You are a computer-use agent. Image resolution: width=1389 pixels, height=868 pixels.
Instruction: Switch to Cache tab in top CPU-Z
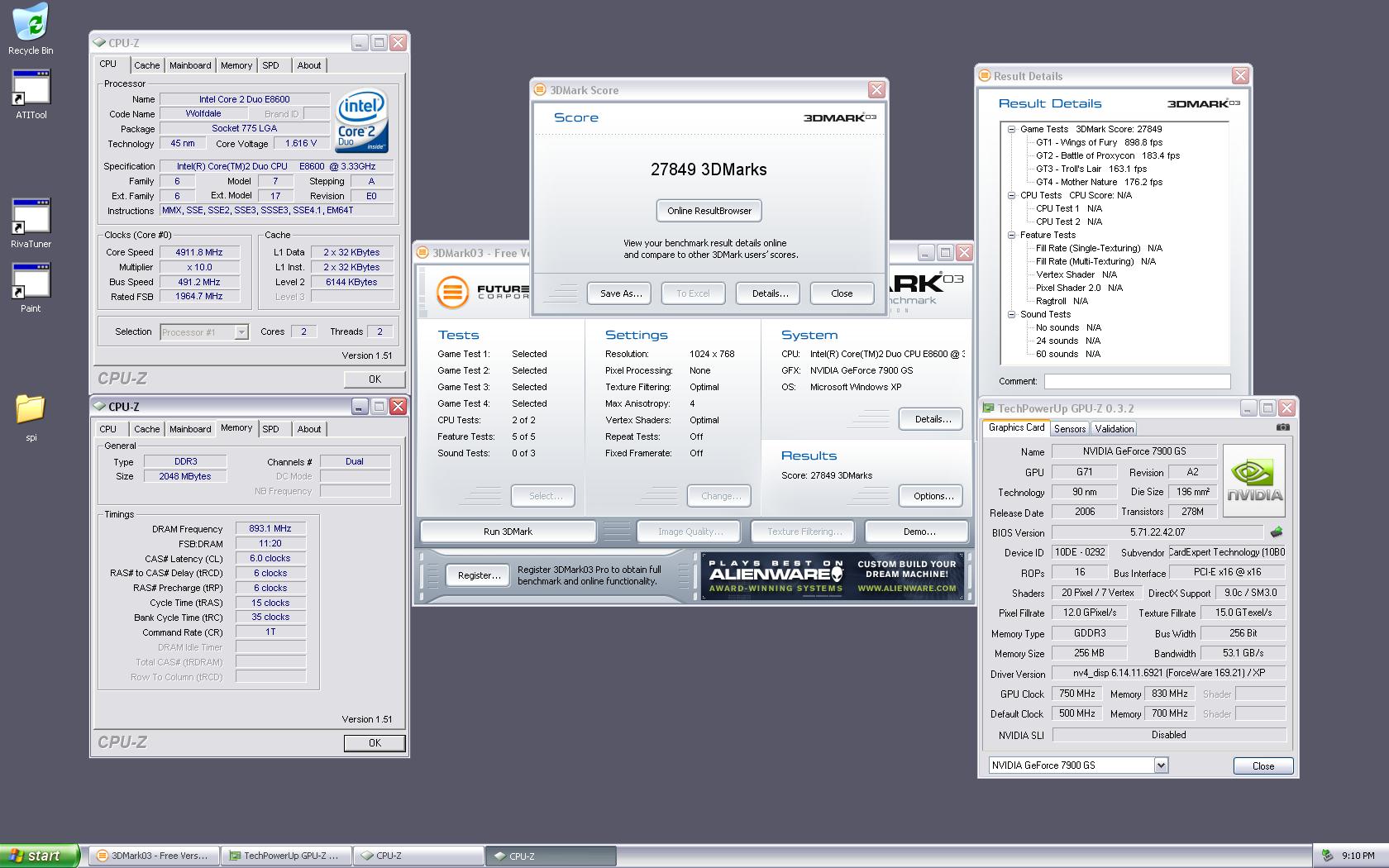point(146,65)
